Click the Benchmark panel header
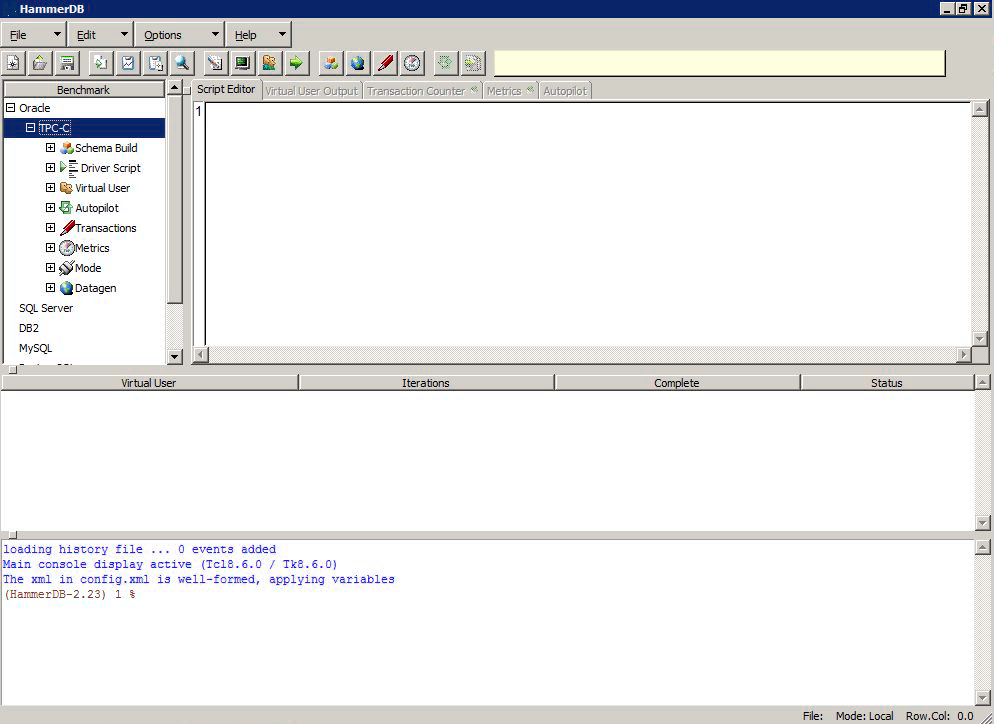 pyautogui.click(x=84, y=89)
